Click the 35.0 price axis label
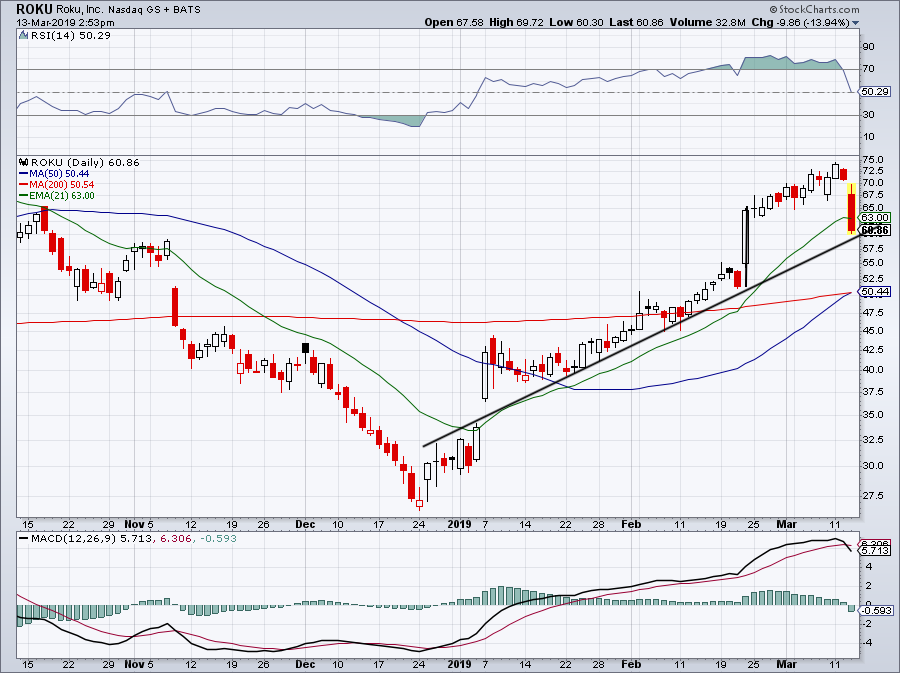900x673 pixels. [872, 414]
